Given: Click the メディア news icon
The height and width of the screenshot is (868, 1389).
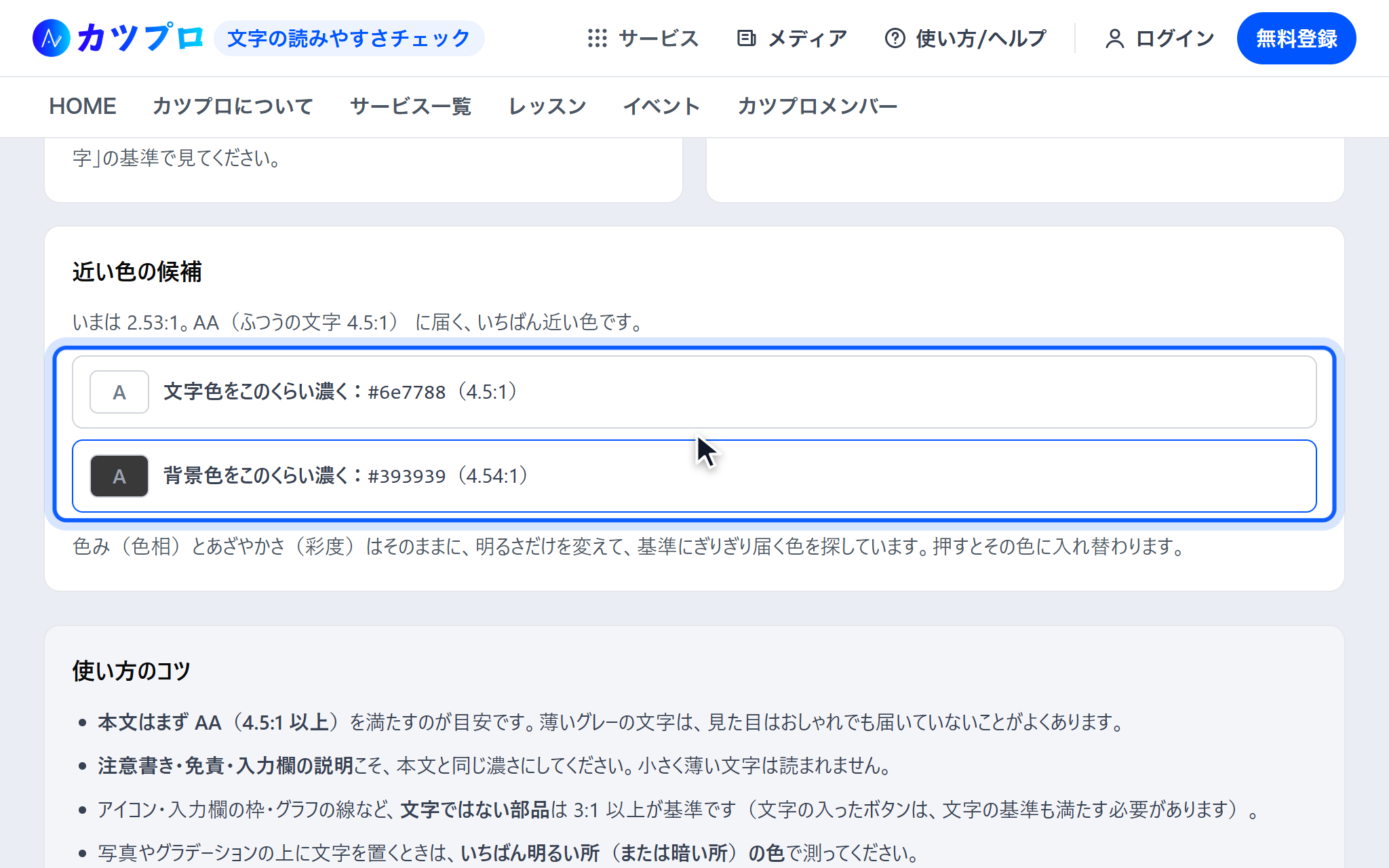Looking at the screenshot, I should click(746, 39).
